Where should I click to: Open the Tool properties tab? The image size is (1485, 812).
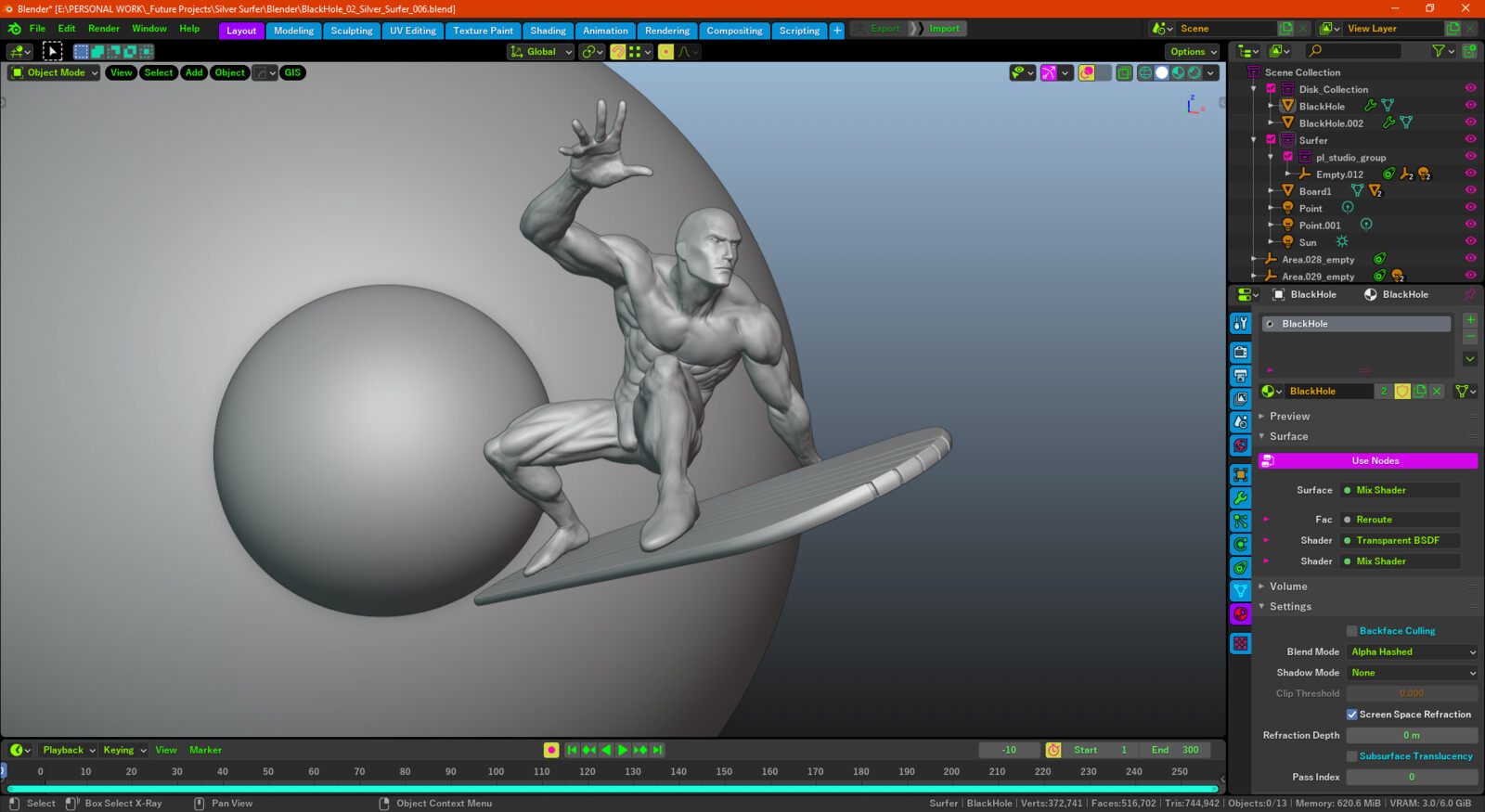click(1241, 324)
